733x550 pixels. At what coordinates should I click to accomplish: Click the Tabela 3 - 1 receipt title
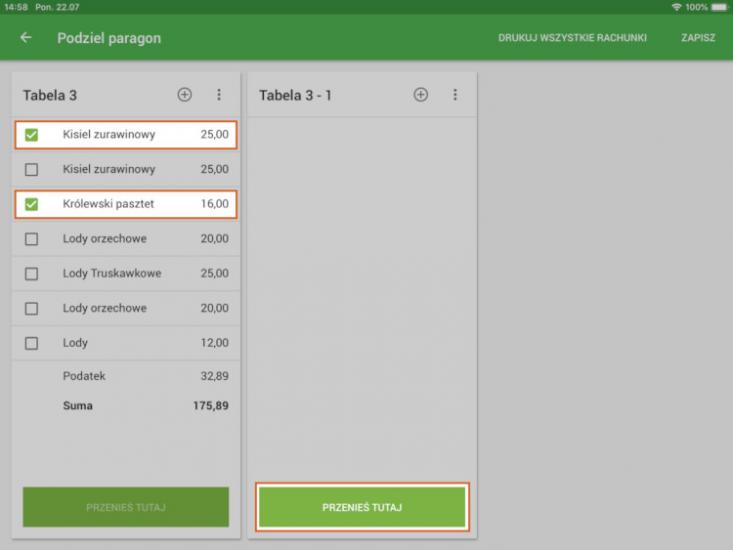[x=295, y=95]
